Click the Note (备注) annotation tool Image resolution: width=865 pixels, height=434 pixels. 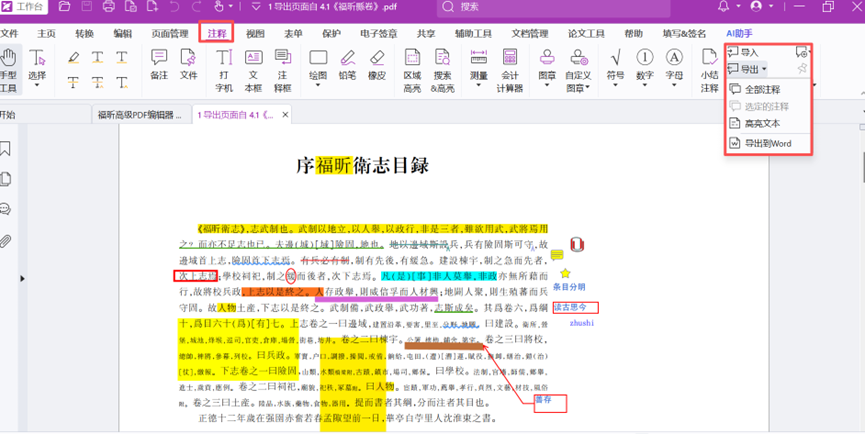click(x=159, y=66)
